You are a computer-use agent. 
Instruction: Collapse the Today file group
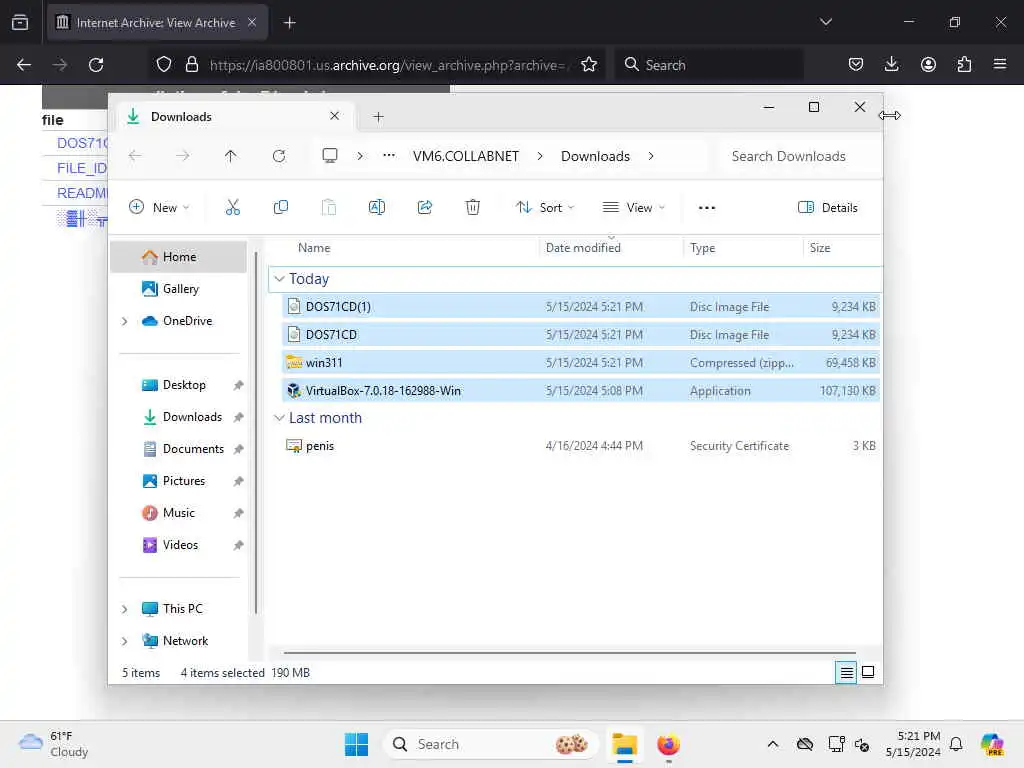coord(279,279)
